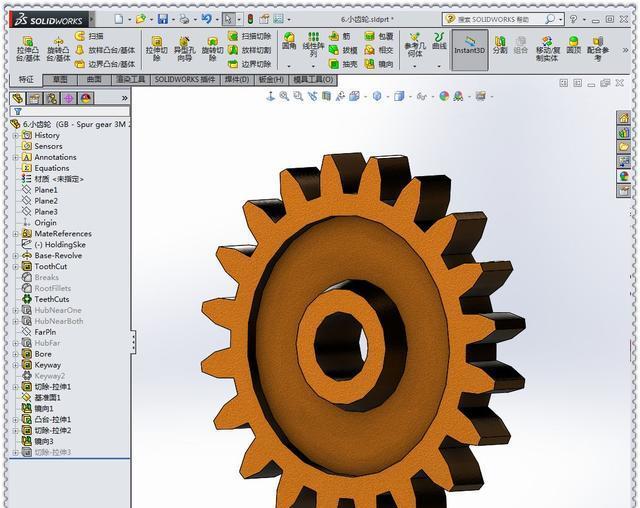
Task: Click the Extruded Boss/Base (拉伸凸台/基体) tool
Action: pyautogui.click(x=27, y=49)
